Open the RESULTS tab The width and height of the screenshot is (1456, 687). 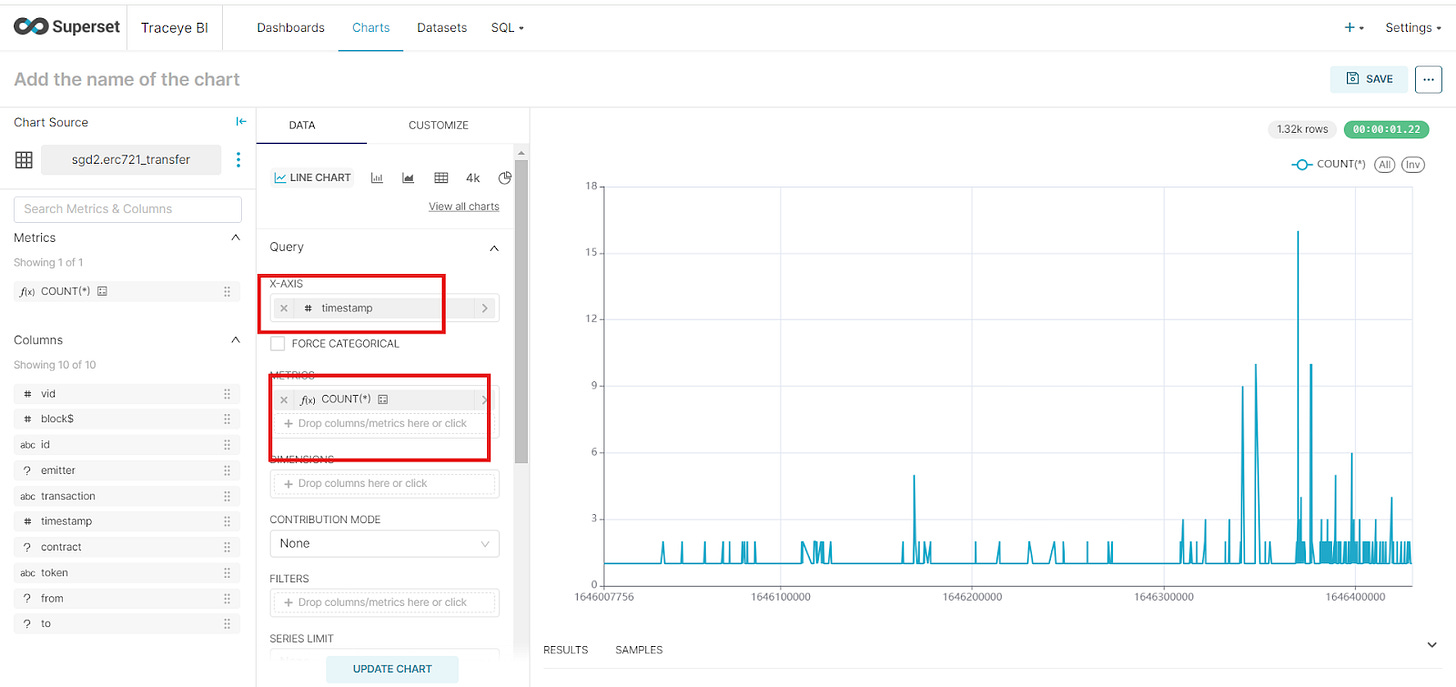point(566,650)
